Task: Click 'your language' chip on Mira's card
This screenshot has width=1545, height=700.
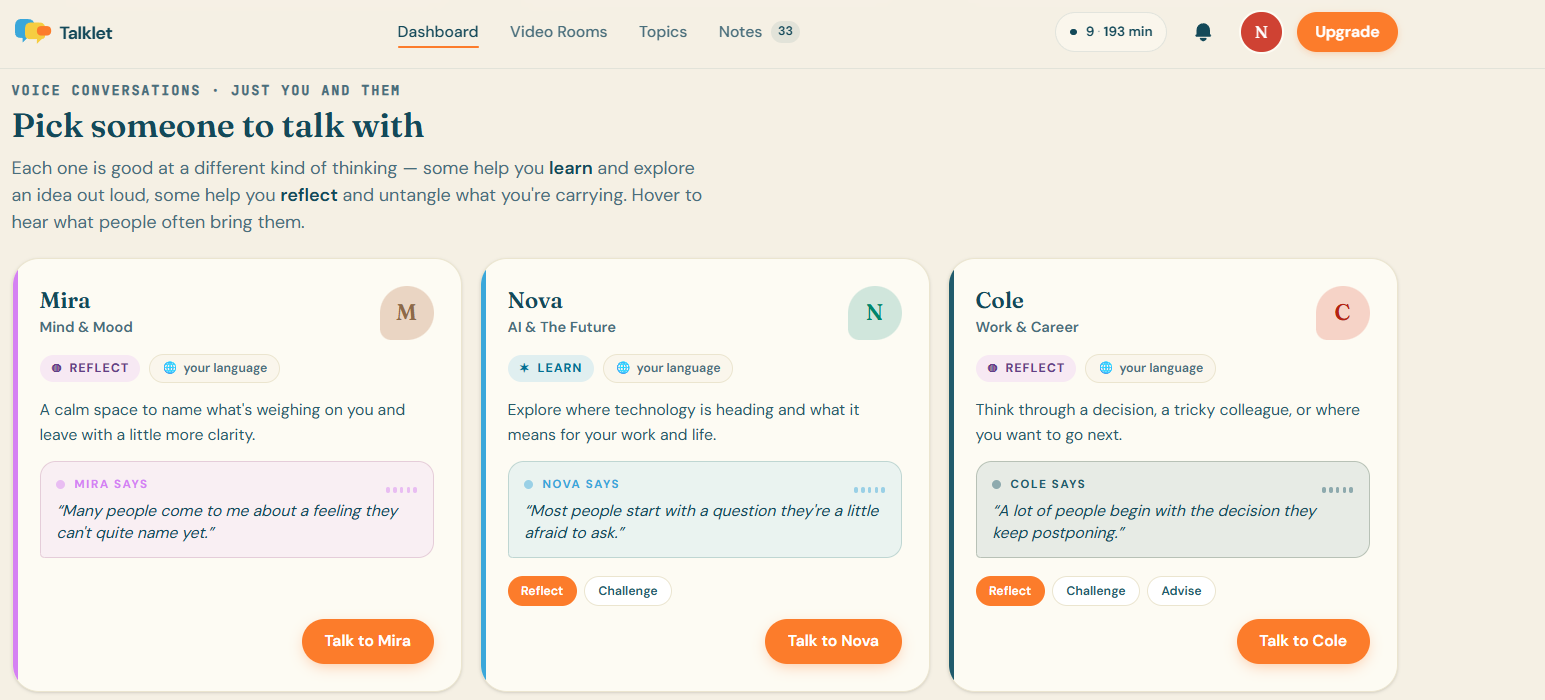Action: click(x=215, y=368)
